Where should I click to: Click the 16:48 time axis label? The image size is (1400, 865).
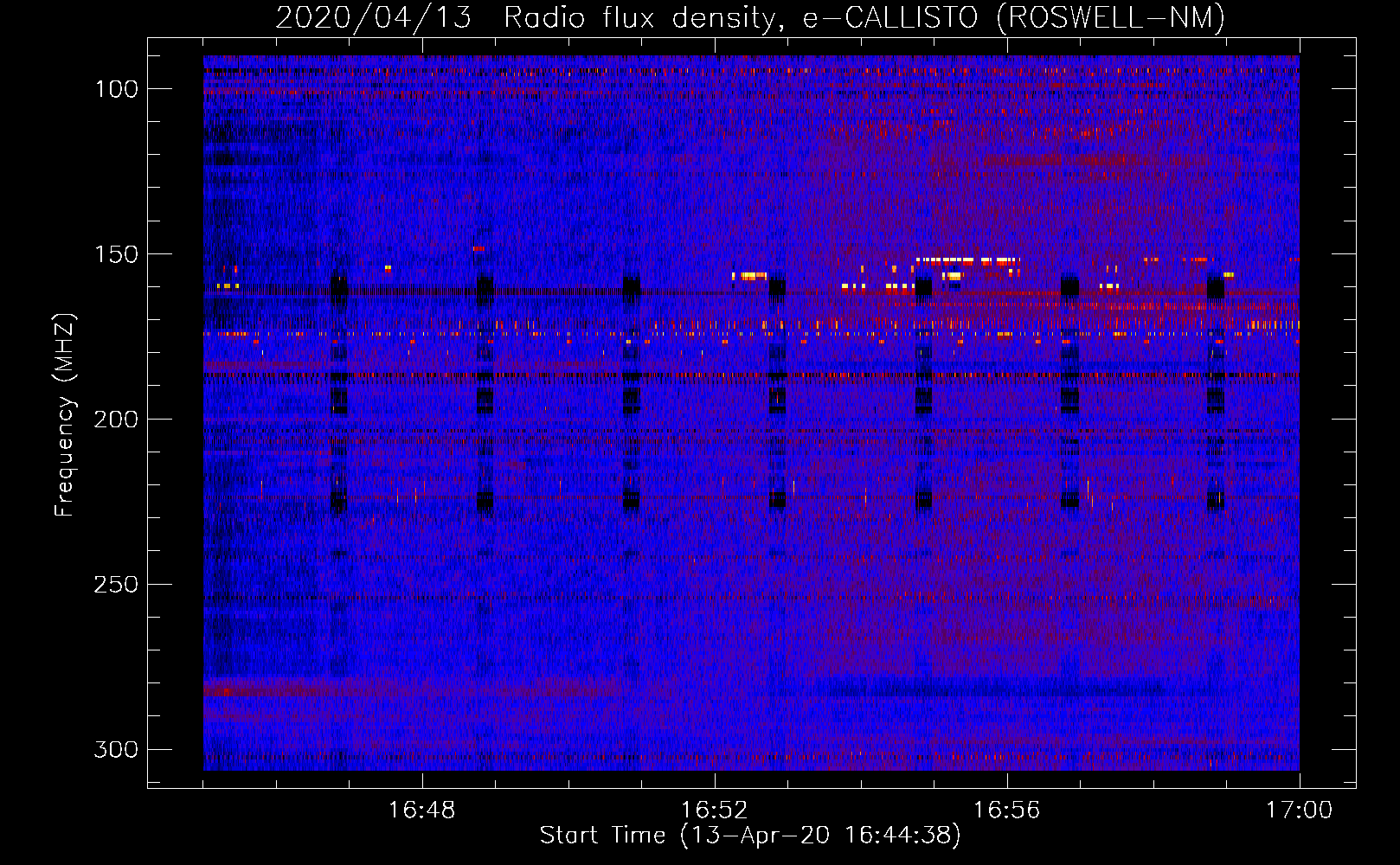click(422, 811)
